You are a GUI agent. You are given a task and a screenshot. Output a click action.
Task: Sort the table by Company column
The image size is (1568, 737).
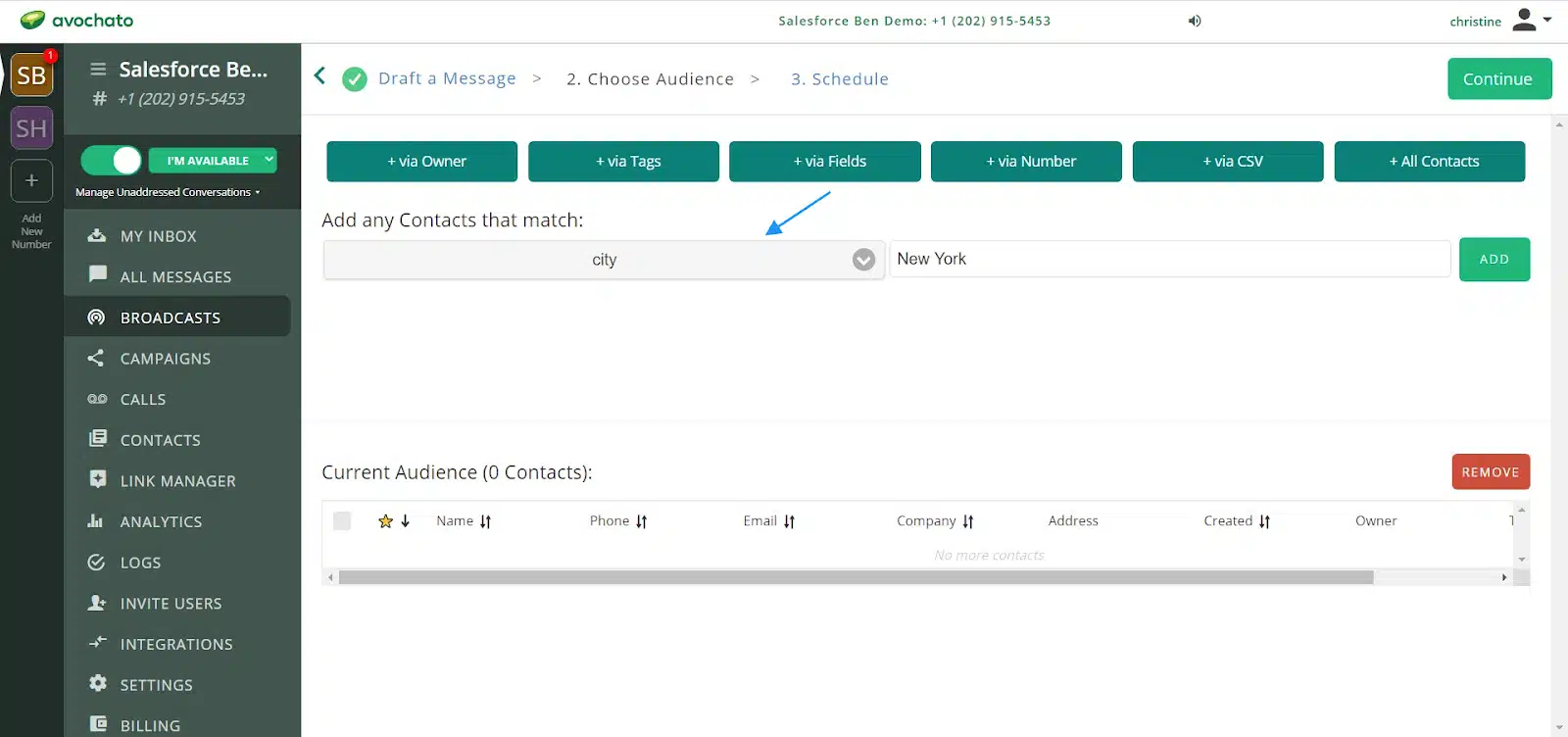pyautogui.click(x=935, y=521)
